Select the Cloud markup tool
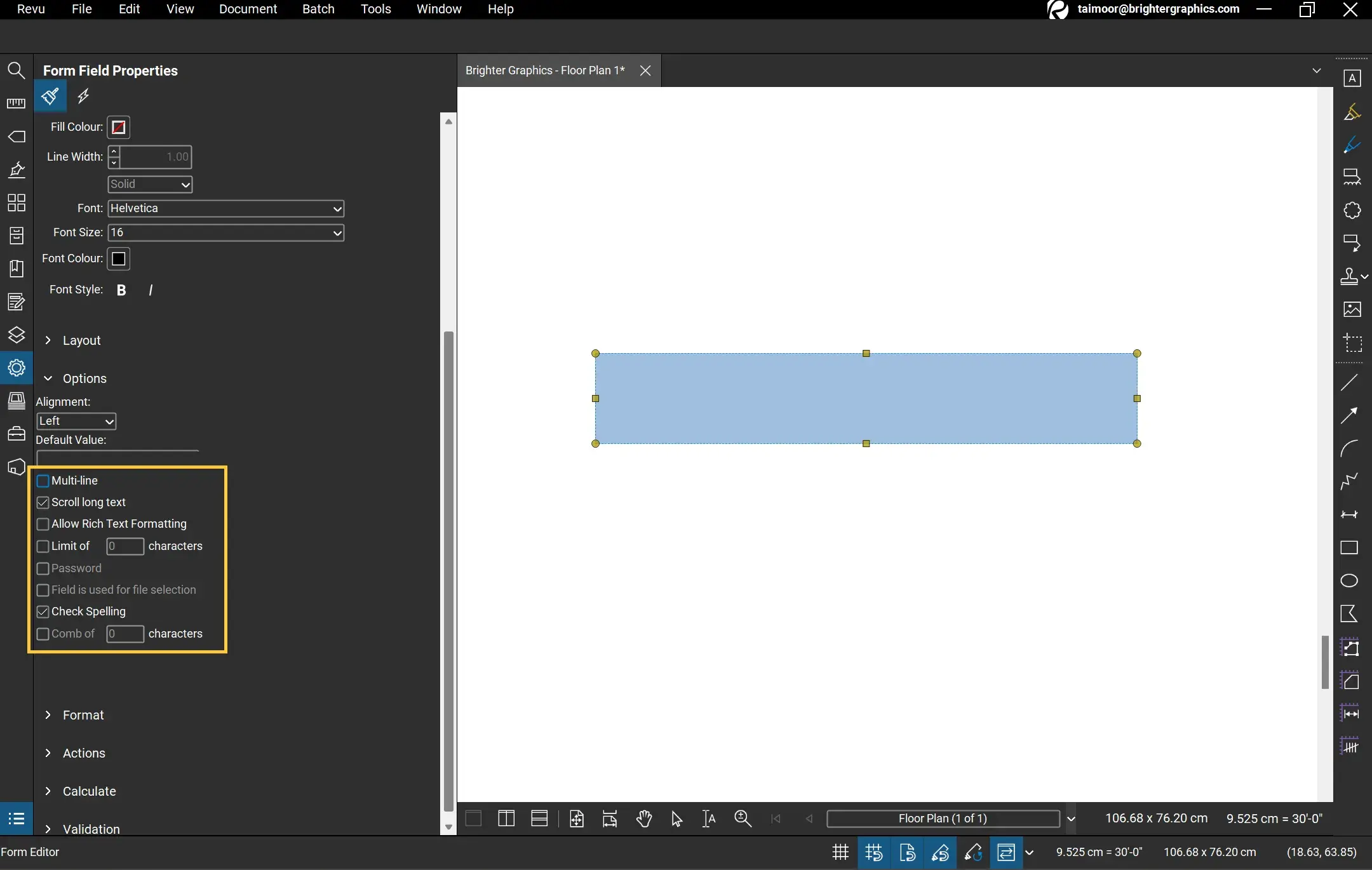 click(x=1352, y=210)
